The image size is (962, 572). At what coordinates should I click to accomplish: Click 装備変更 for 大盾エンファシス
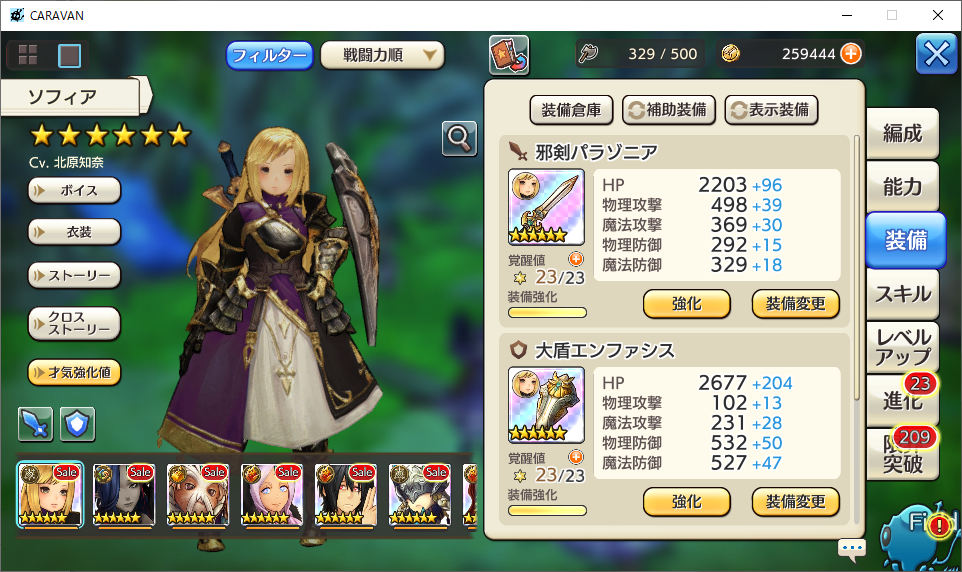796,502
